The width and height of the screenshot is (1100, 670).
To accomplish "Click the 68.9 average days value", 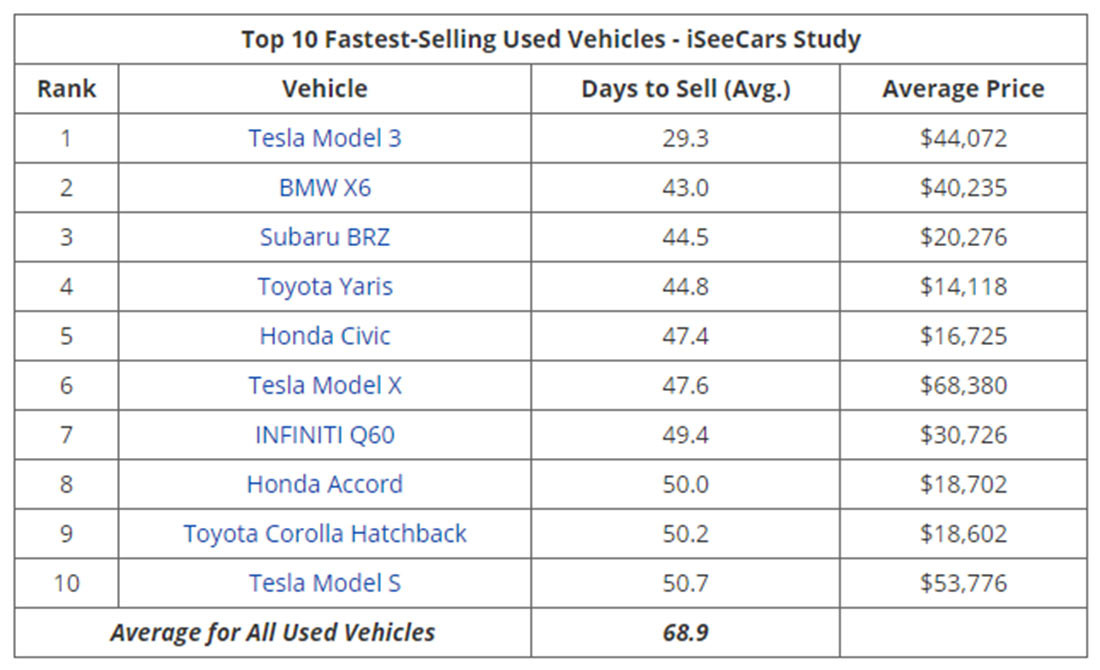I will [686, 633].
